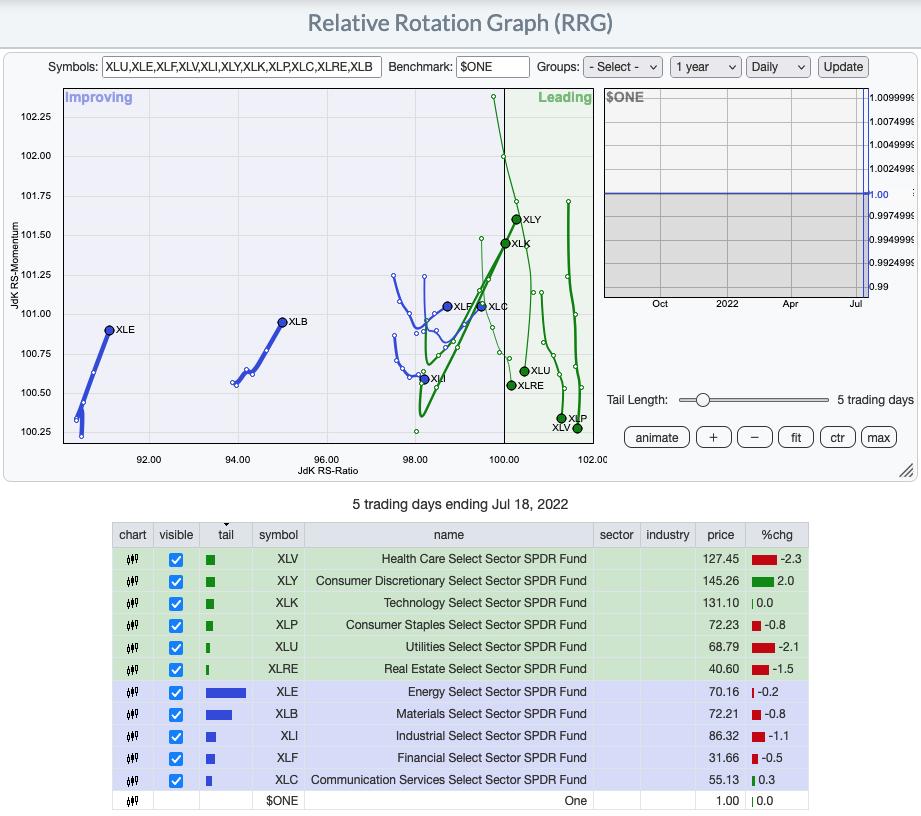Click the max button
This screenshot has width=921, height=816.
click(x=879, y=438)
